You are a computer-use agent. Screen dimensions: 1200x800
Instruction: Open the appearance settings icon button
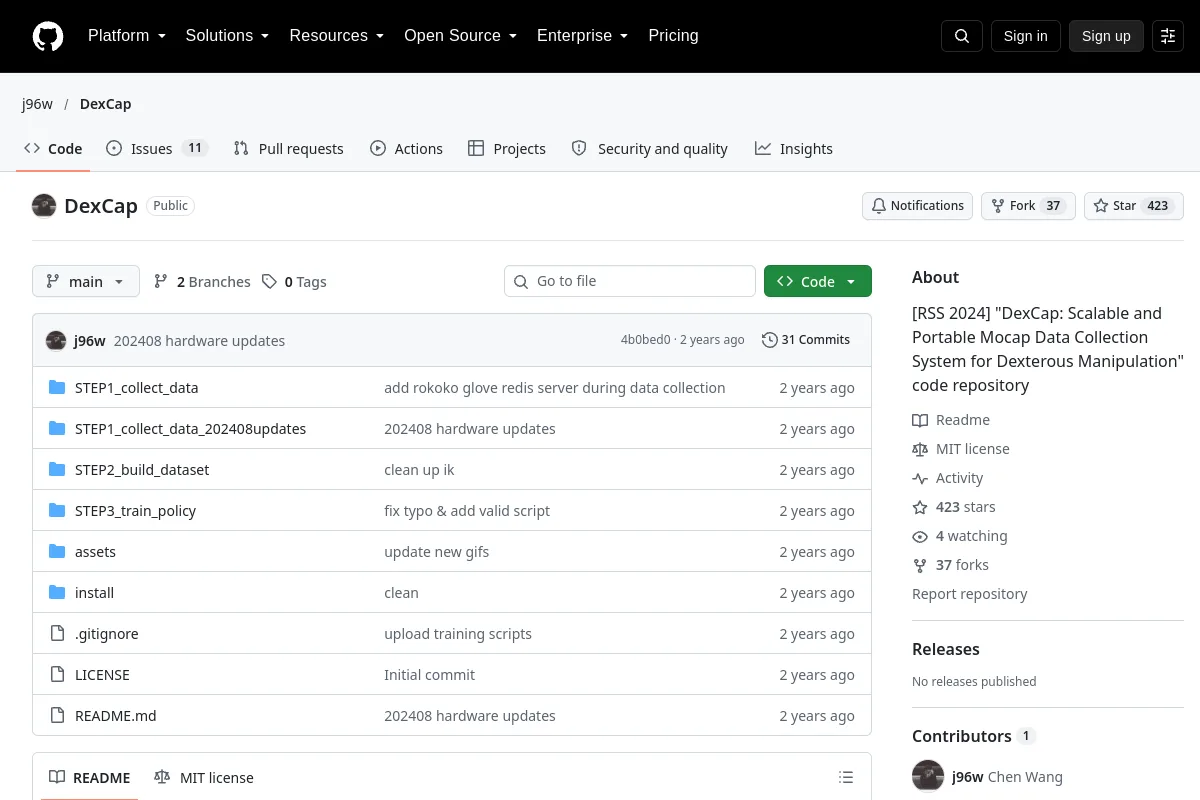tap(1168, 36)
